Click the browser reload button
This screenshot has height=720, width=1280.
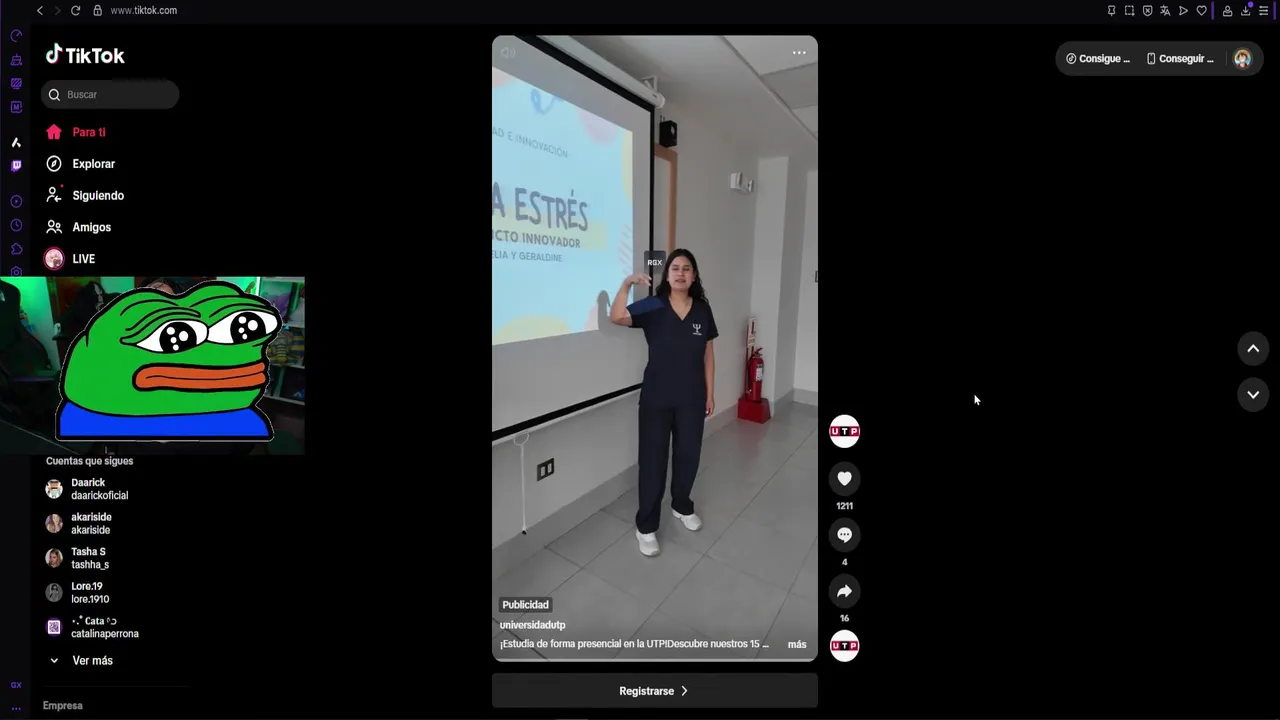coord(75,10)
